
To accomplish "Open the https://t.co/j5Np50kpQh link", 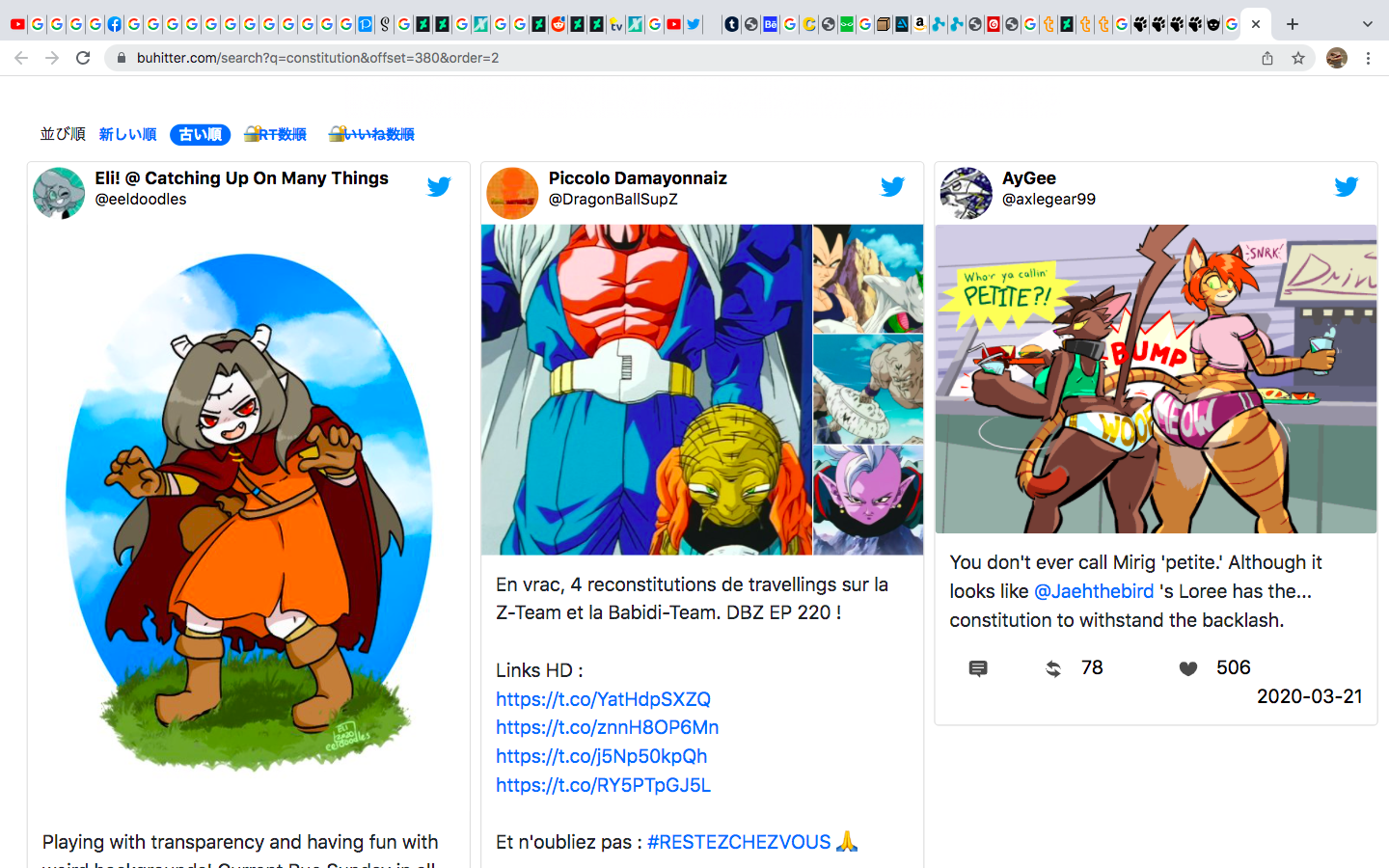I will (602, 756).
